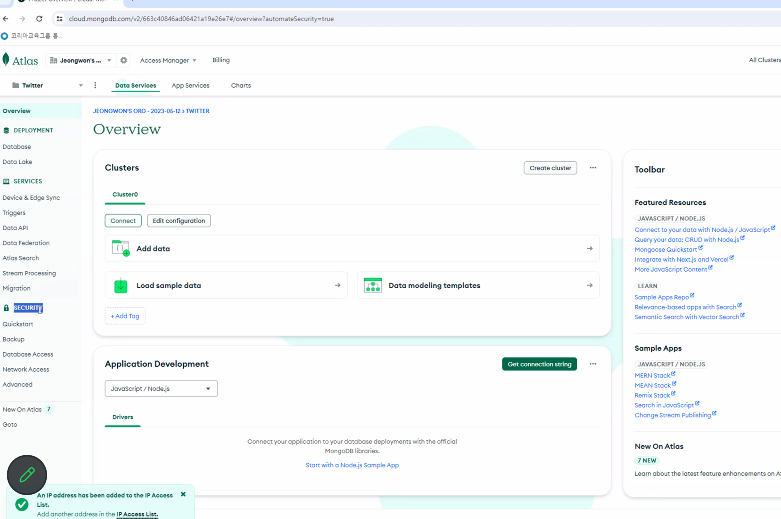Screen dimensions: 781x519
Task: Select Overview in the sidebar
Action: [x=16, y=111]
